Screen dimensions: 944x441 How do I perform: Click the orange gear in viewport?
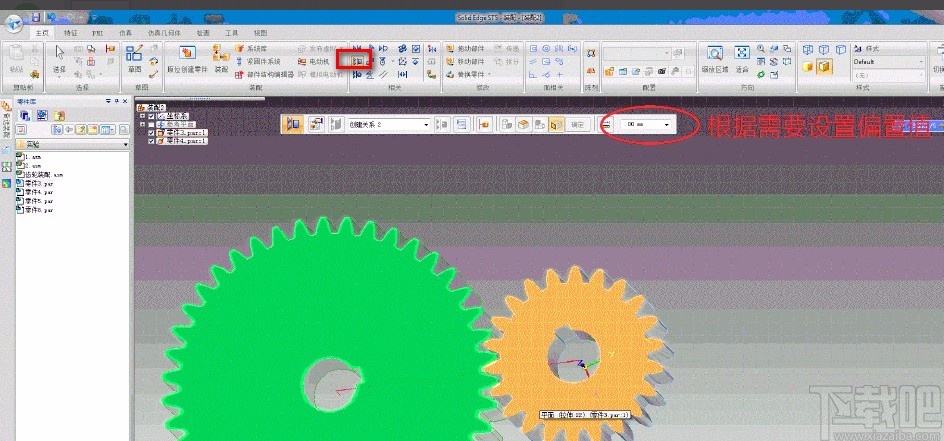(x=576, y=355)
